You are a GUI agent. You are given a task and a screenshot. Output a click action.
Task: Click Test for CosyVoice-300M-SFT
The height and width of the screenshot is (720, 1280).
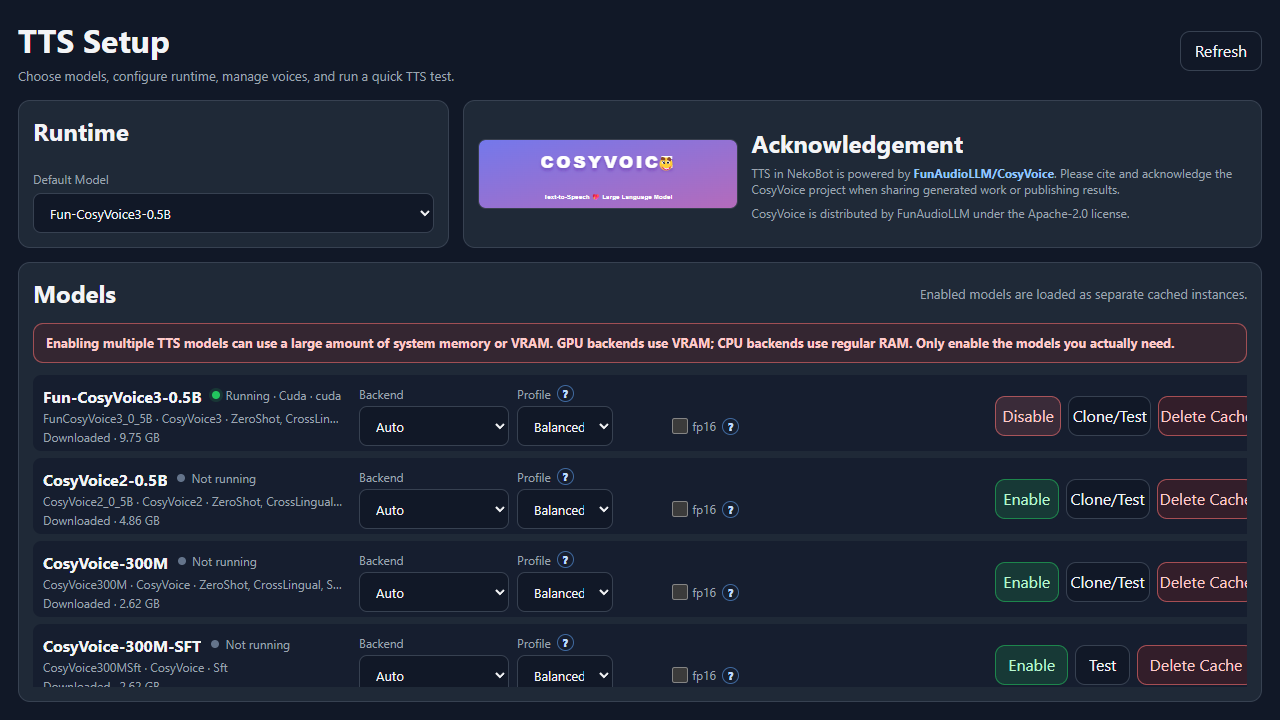pyautogui.click(x=1103, y=665)
